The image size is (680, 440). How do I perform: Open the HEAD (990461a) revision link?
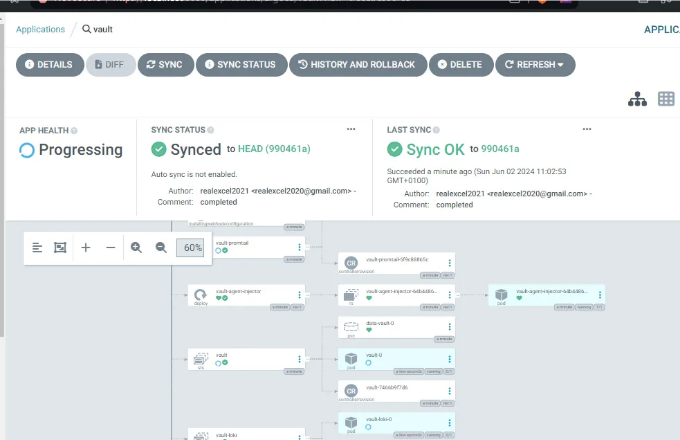click(274, 149)
